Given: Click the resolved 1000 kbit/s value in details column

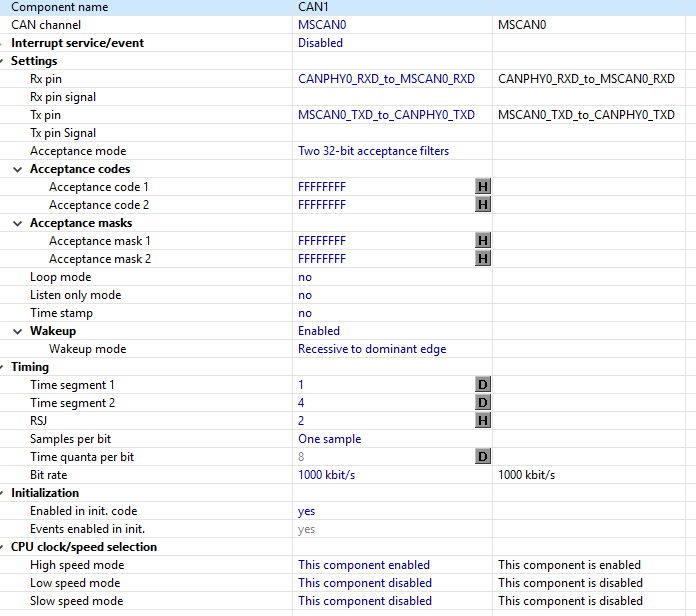Looking at the screenshot, I should [526, 475].
